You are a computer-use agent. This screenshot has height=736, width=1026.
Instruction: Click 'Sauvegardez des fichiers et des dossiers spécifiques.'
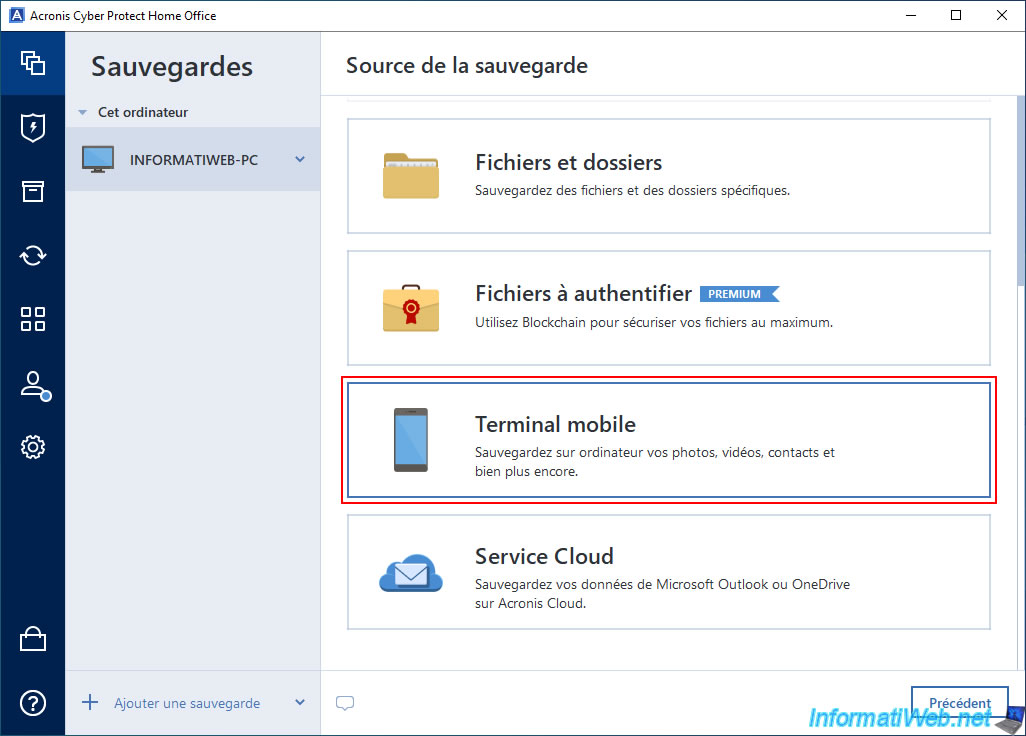click(632, 190)
